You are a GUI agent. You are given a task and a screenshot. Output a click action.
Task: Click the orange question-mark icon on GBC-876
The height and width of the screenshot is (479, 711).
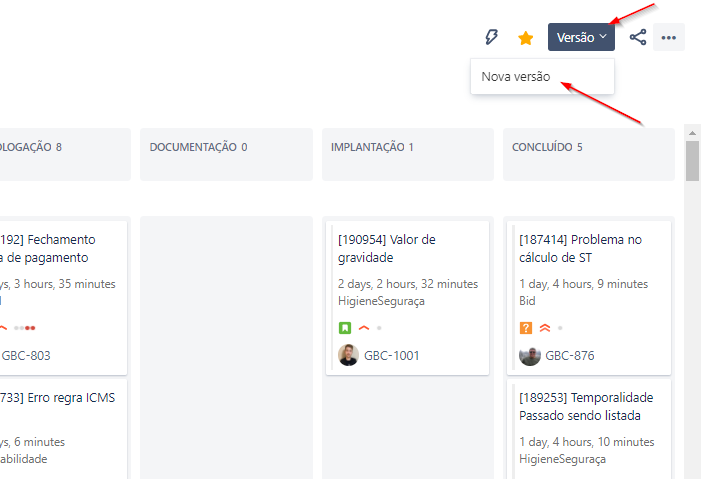(526, 327)
